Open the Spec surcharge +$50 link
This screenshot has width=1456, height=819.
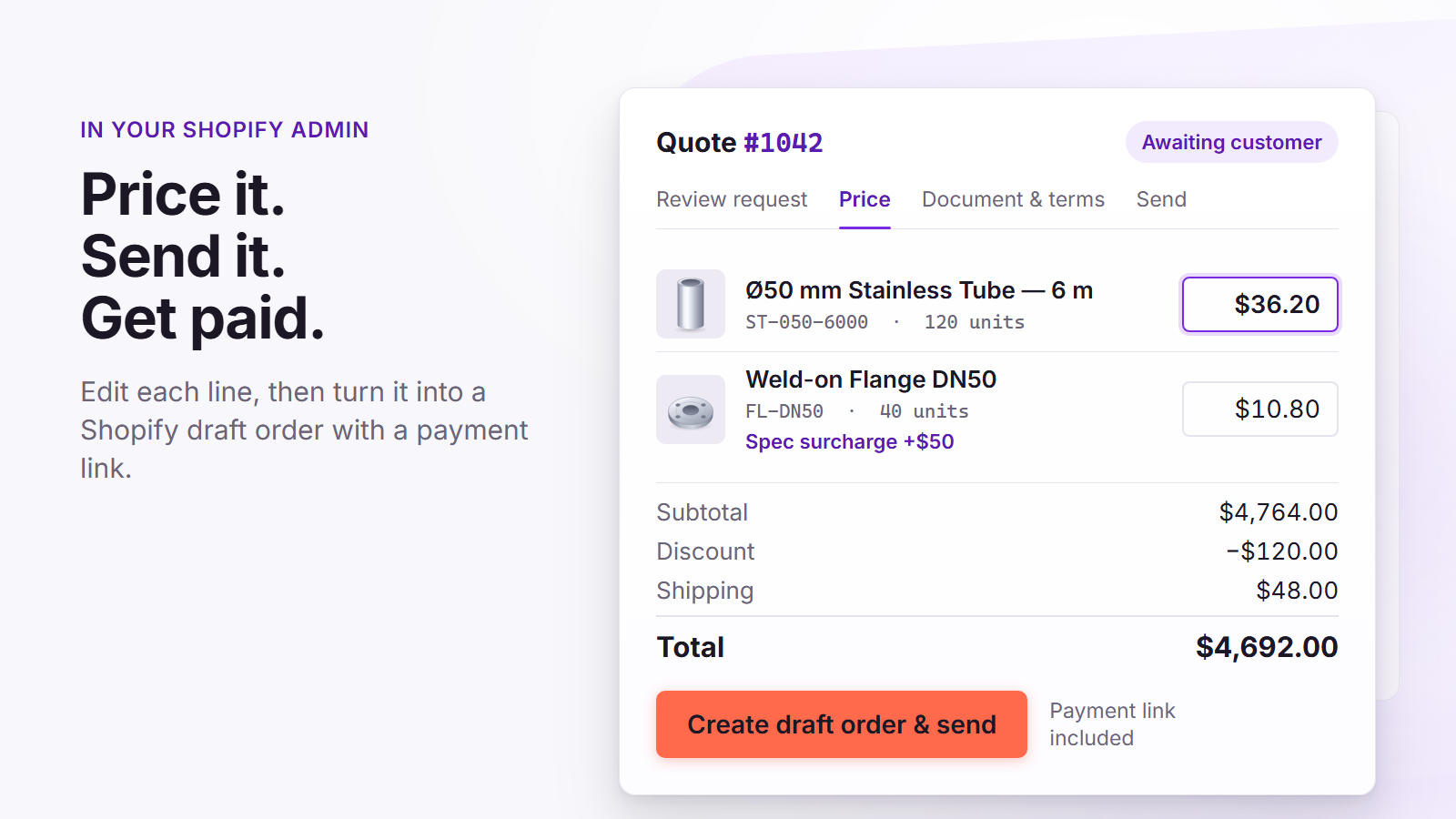[850, 441]
